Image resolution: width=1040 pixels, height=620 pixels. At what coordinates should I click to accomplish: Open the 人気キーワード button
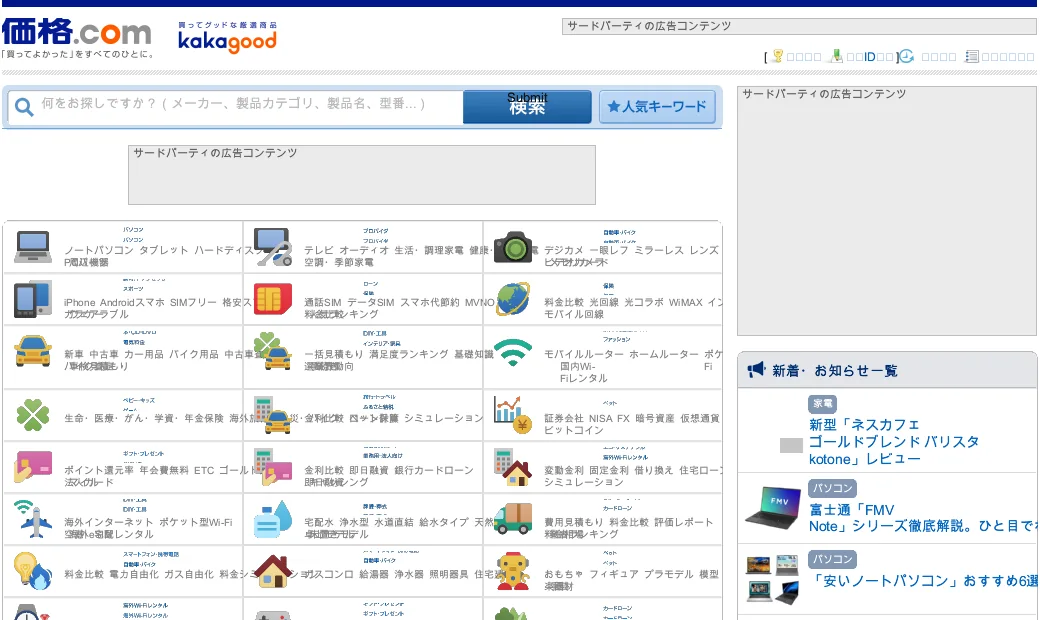tap(657, 107)
